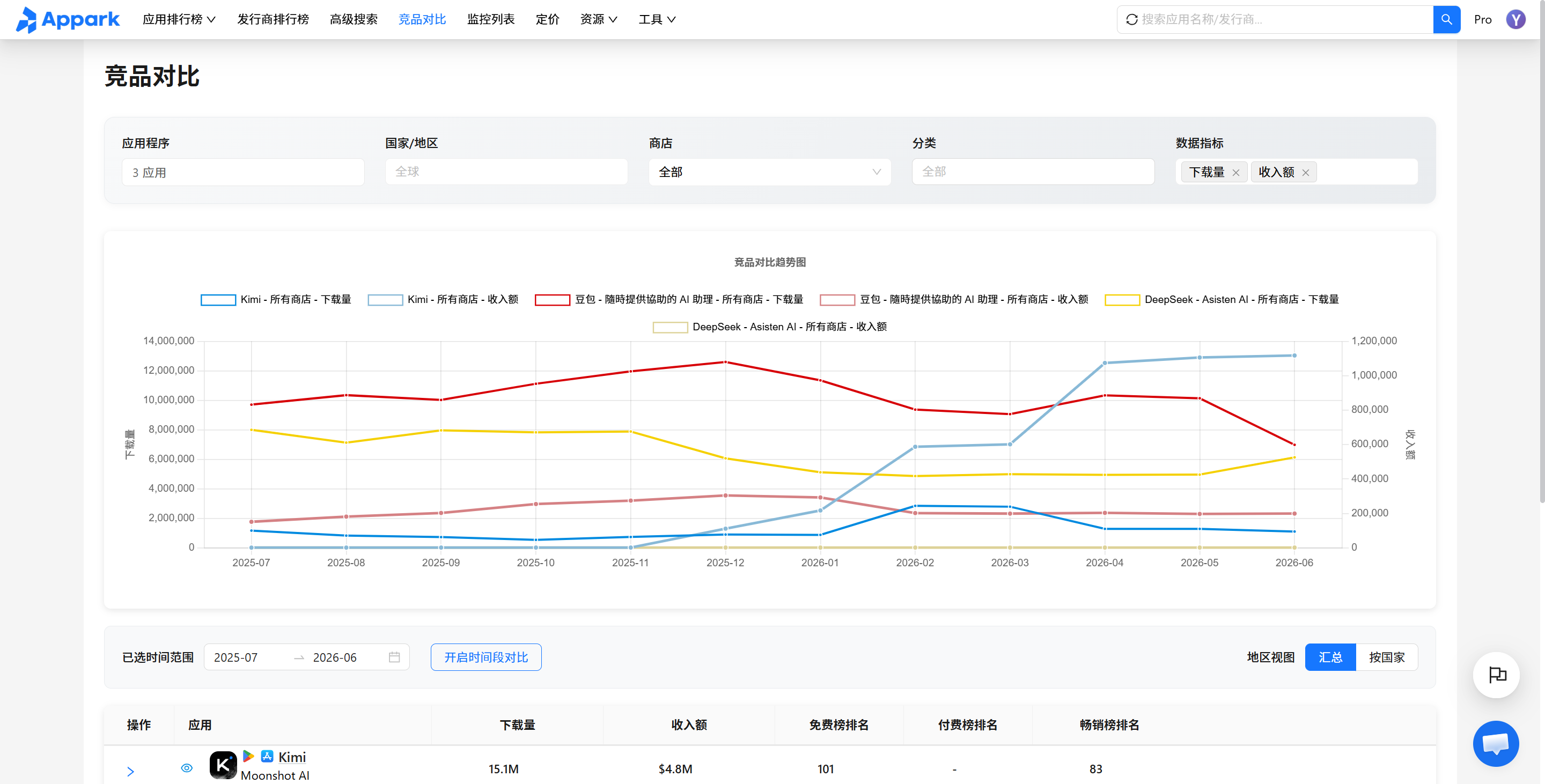Screen dimensions: 1545x784
Task: Toggle the eye icon for Kimi row
Action: 187,768
